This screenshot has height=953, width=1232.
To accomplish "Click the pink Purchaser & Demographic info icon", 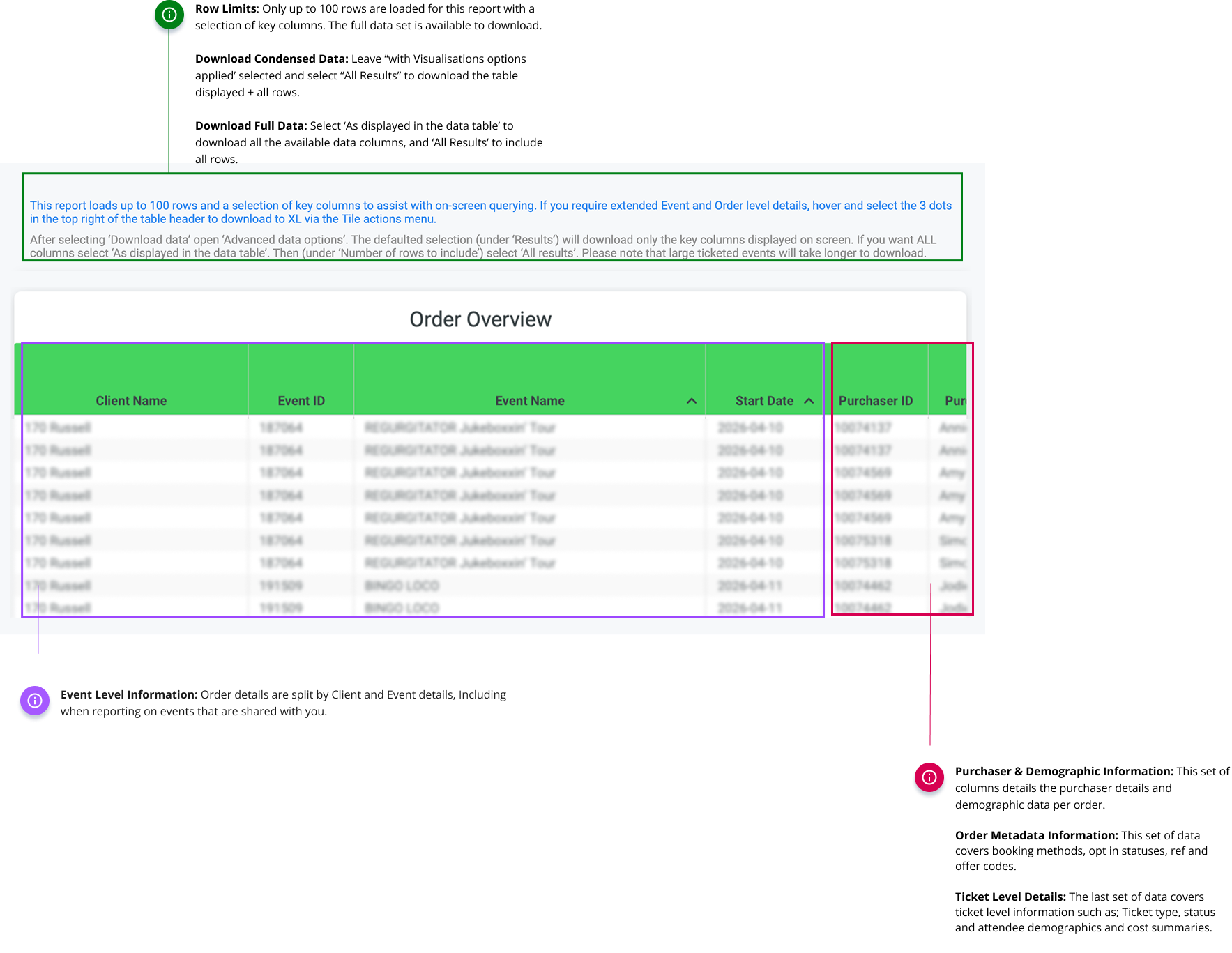I will point(929,777).
